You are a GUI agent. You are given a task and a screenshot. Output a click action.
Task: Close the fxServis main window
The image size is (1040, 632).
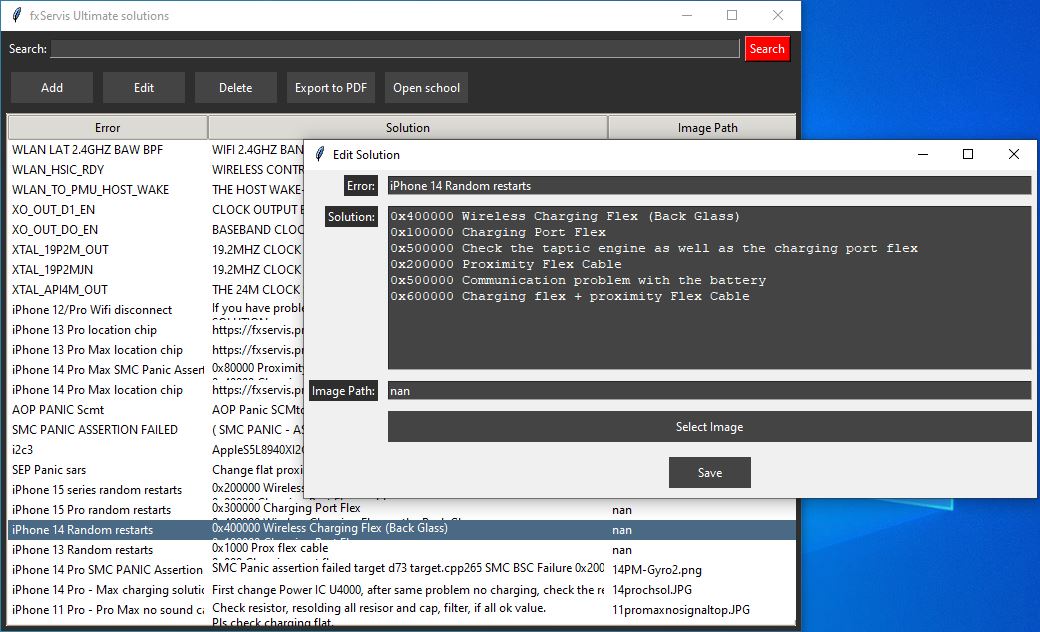[x=778, y=15]
